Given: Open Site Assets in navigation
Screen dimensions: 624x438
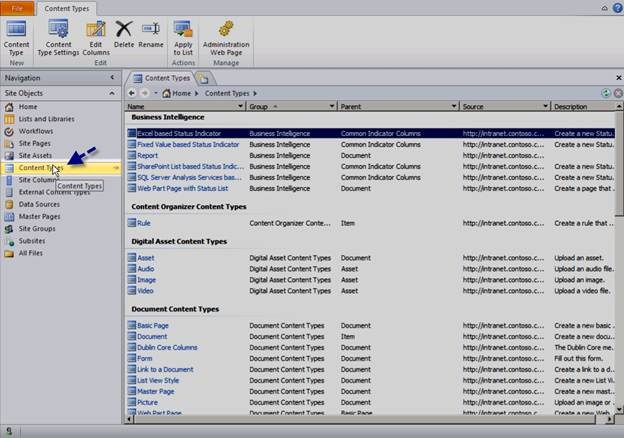Looking at the screenshot, I should coord(35,156).
